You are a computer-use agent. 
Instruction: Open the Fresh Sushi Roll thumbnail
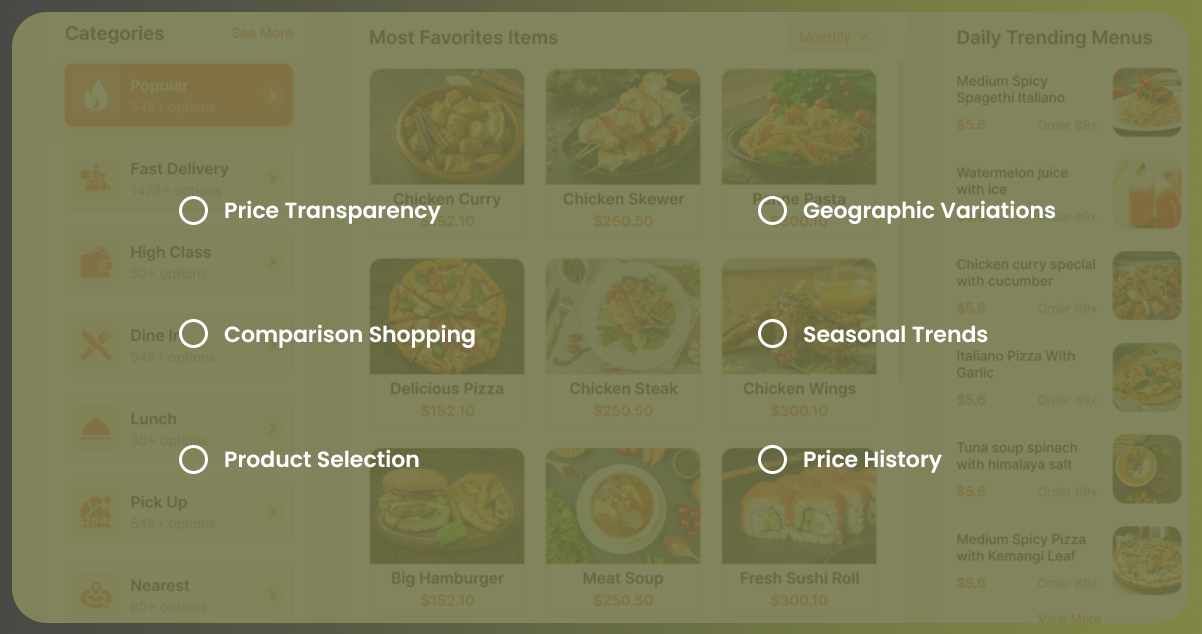(x=799, y=506)
